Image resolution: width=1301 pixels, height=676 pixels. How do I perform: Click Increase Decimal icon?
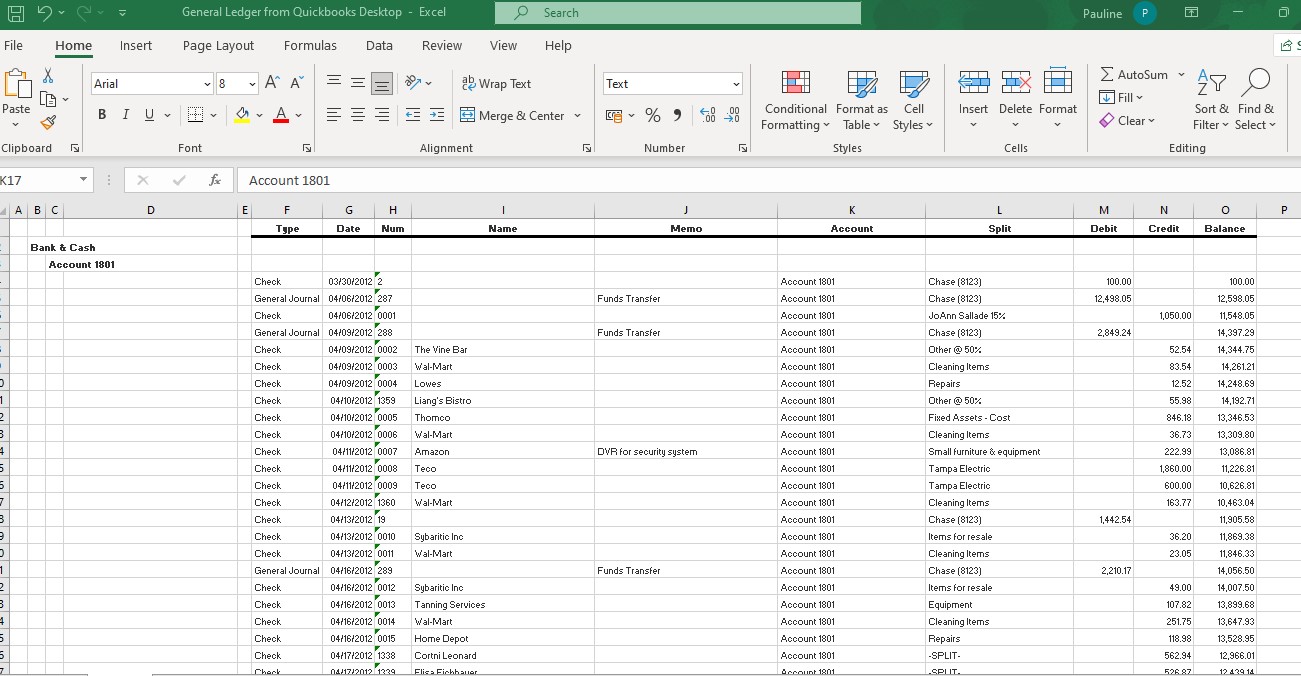707,115
